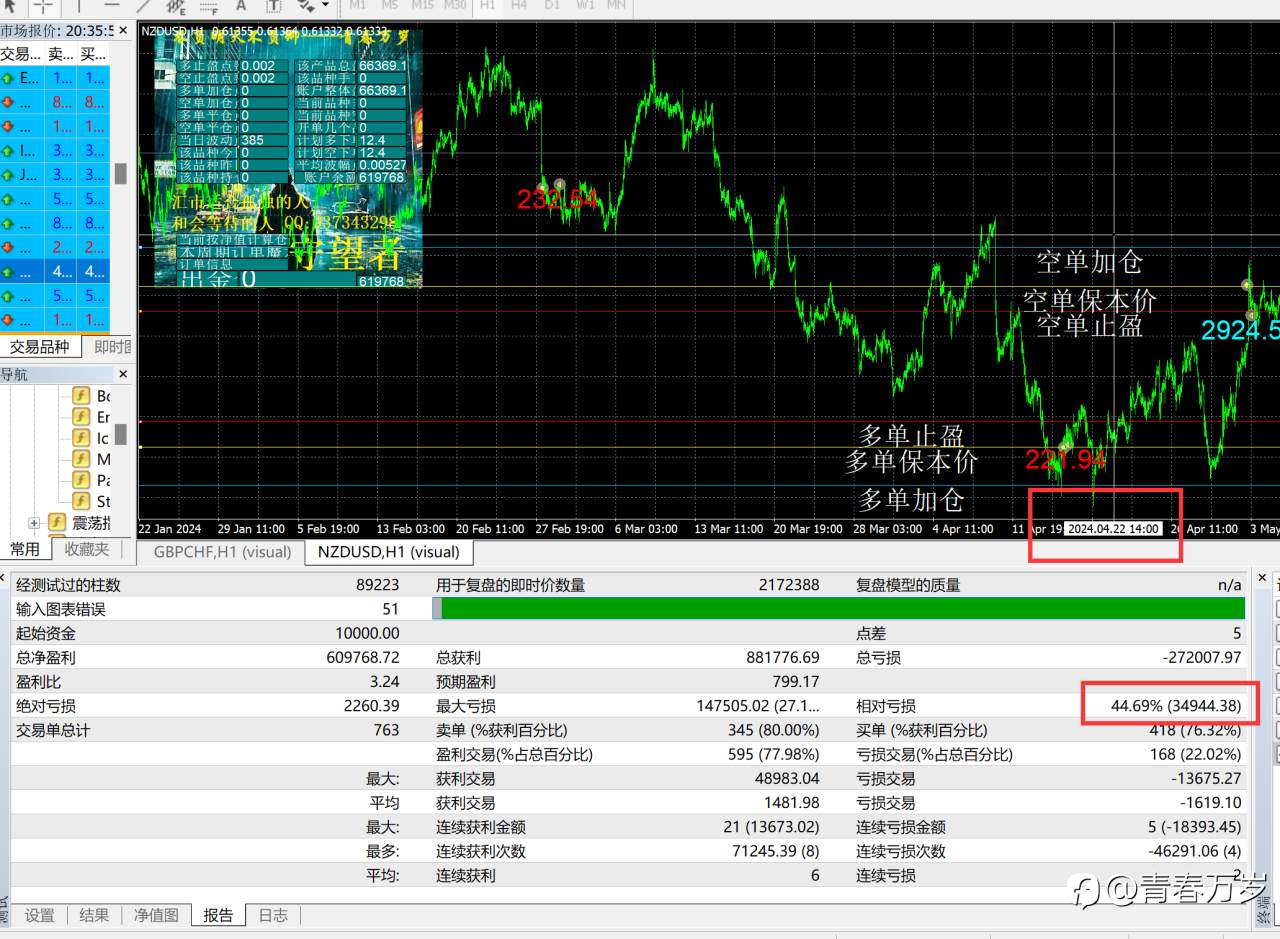Viewport: 1280px width, 939px height.
Task: Click the 空单加仓 label on chart
Action: [1089, 262]
